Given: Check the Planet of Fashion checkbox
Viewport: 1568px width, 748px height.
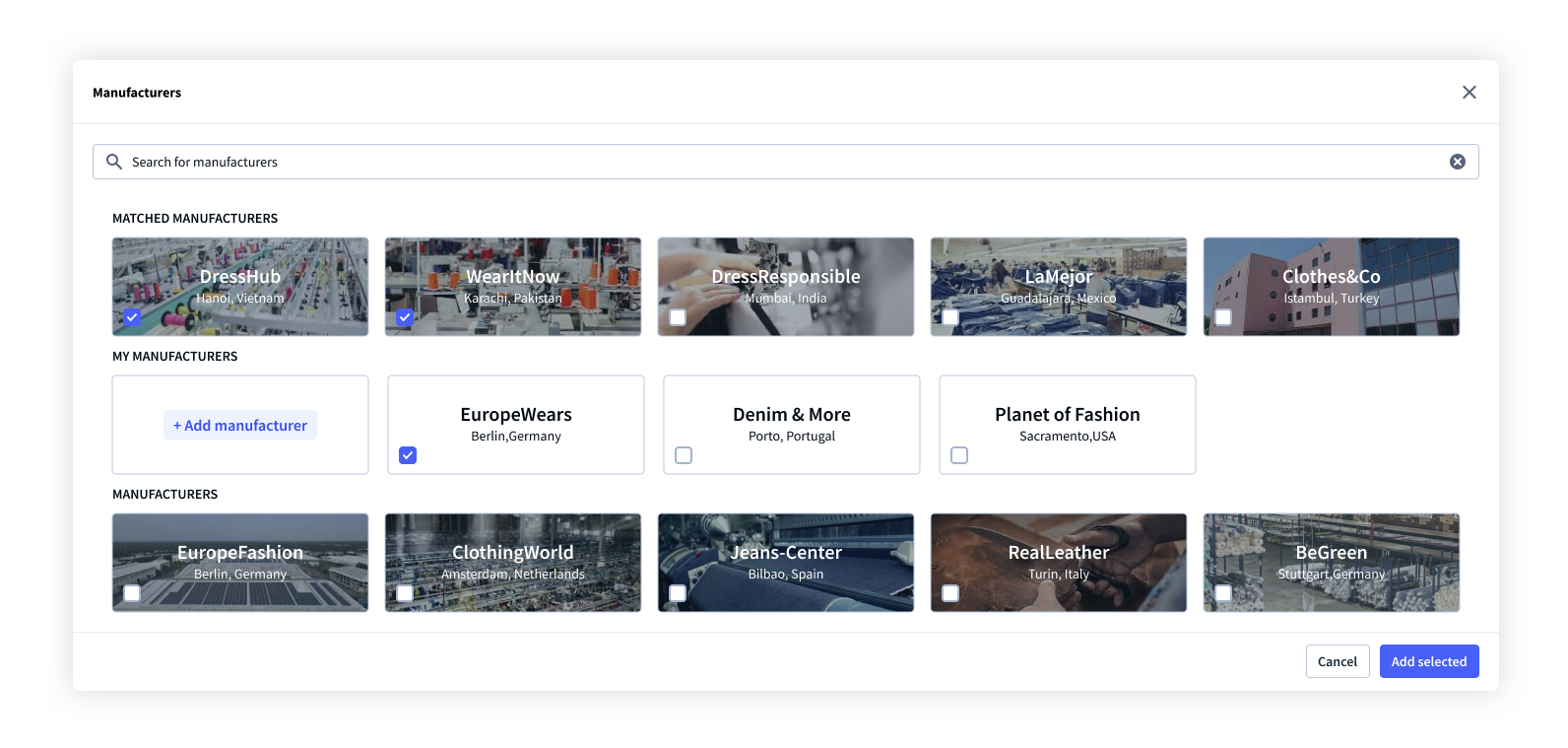Looking at the screenshot, I should [959, 455].
